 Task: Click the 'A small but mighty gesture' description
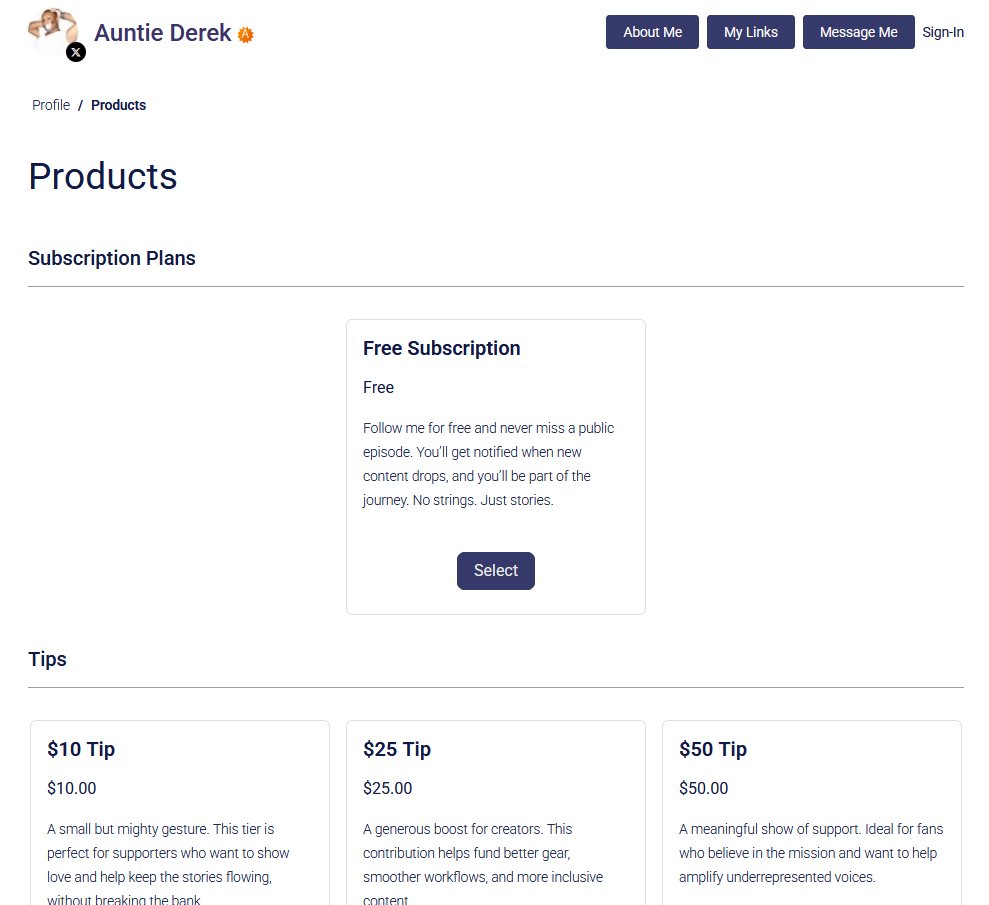[168, 864]
